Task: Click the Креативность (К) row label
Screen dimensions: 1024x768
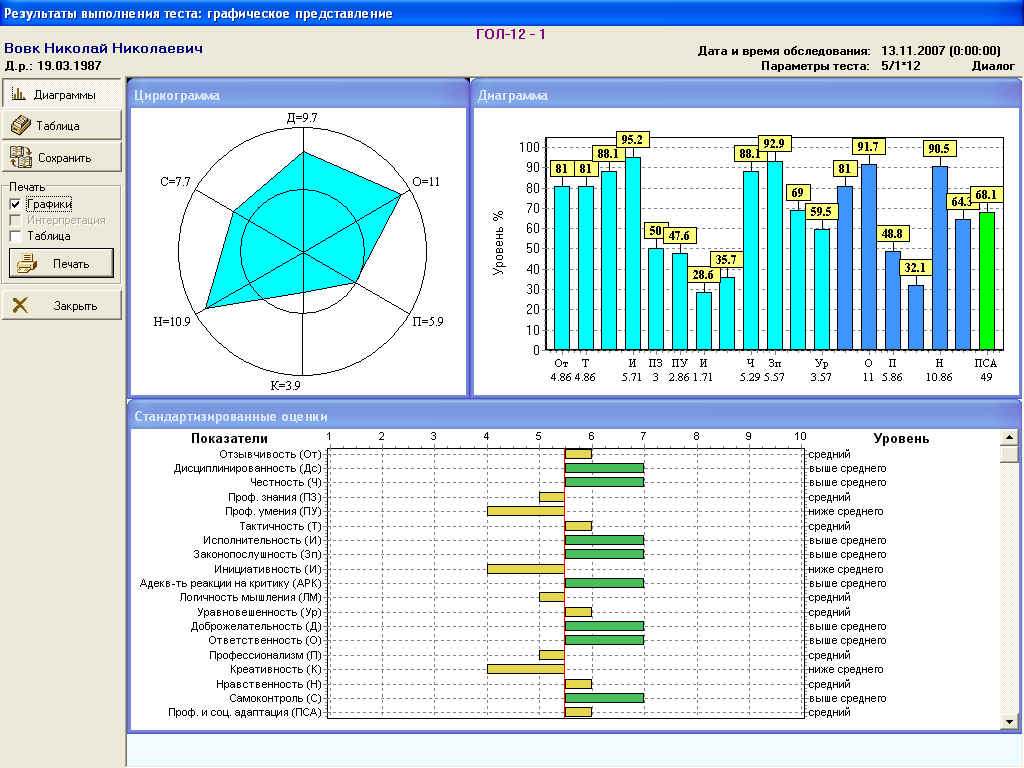Action: click(x=276, y=669)
